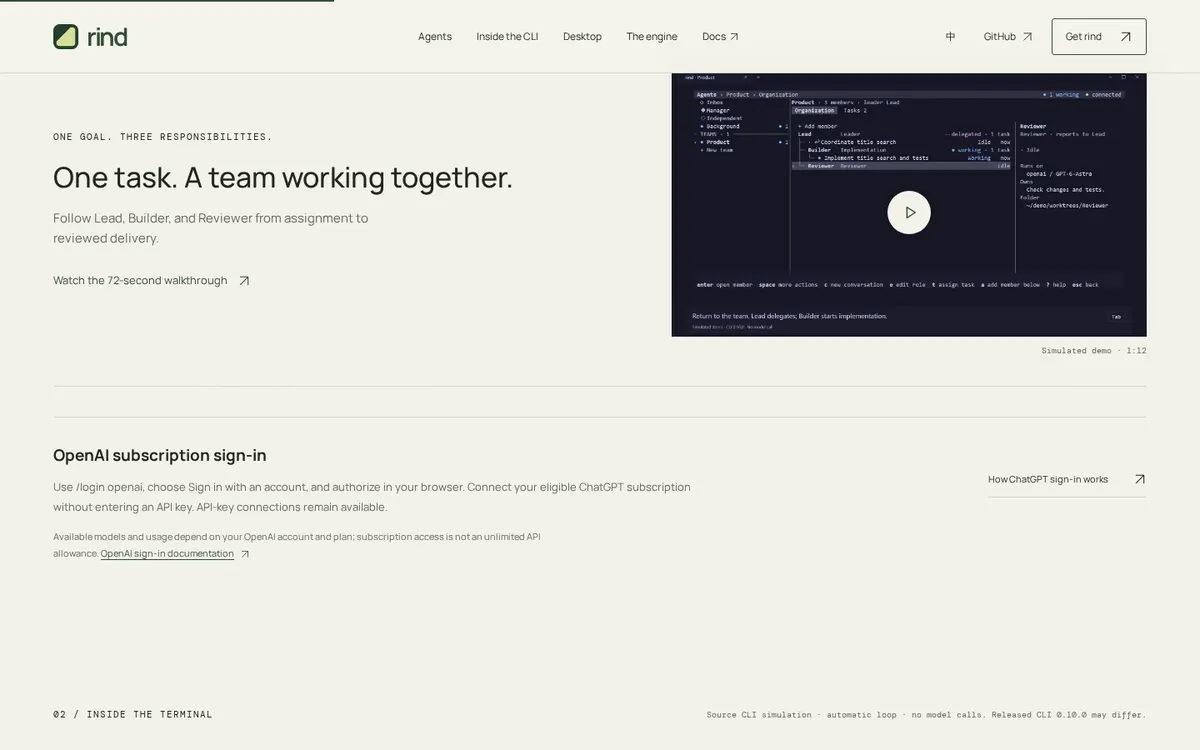1200x750 pixels.
Task: Select Inbox in the demo's agents sidebar
Action: point(714,102)
